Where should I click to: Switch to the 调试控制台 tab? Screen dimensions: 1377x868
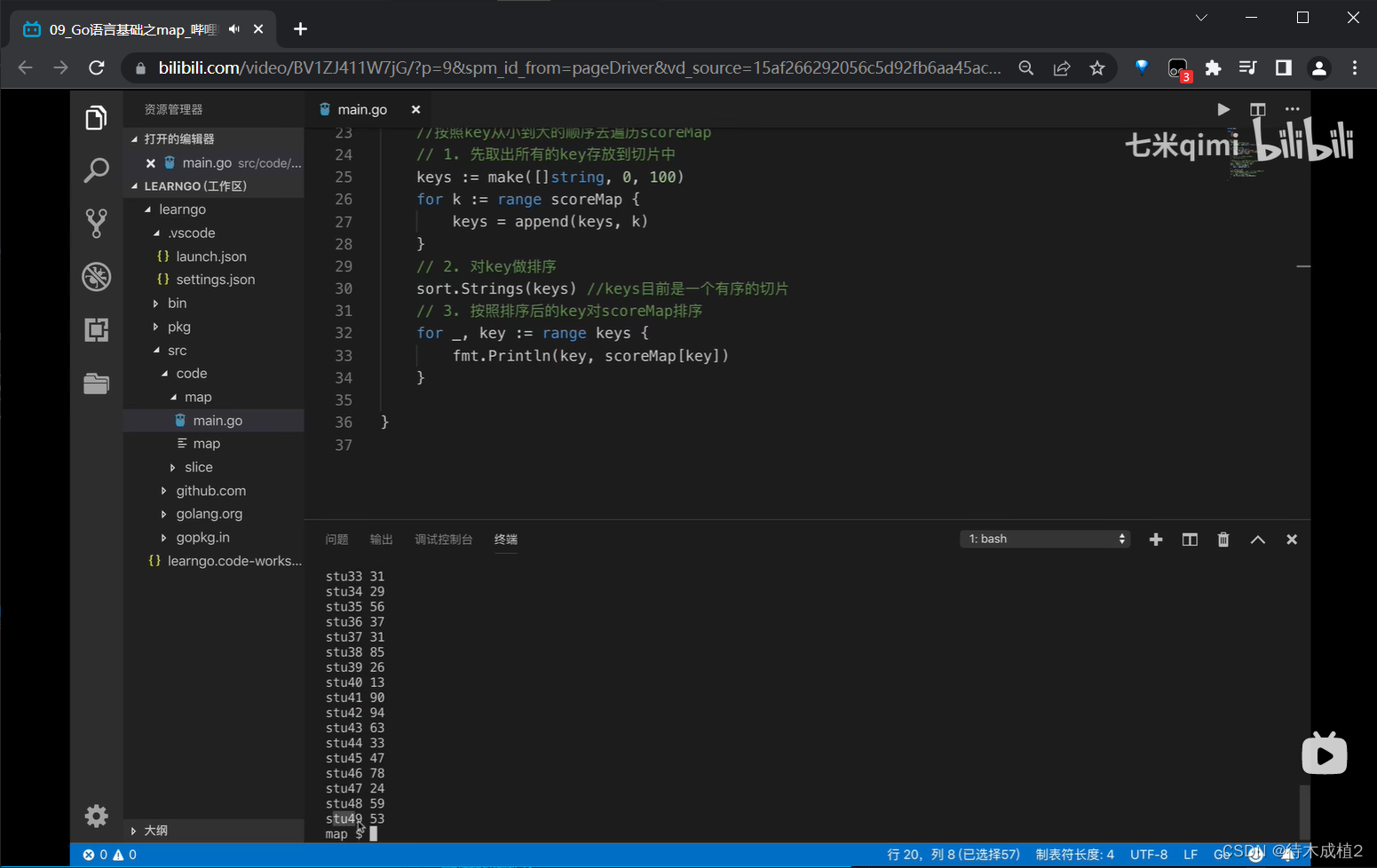443,540
